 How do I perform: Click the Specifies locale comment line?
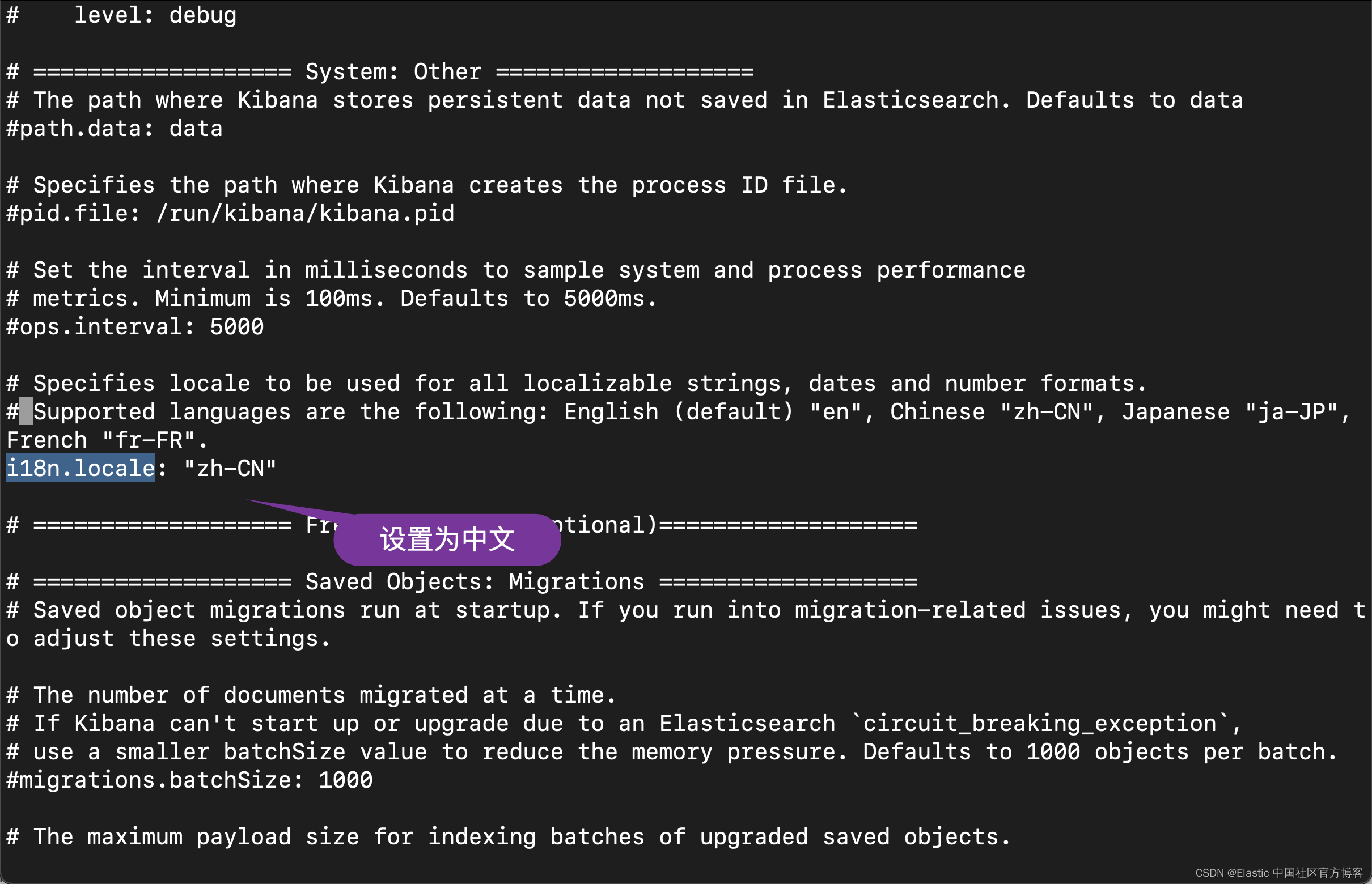pyautogui.click(x=576, y=384)
